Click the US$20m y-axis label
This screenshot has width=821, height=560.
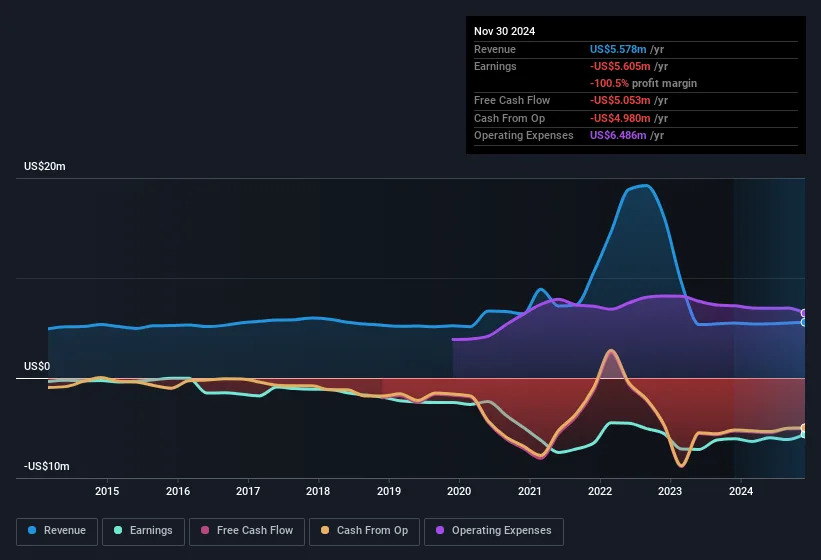[45, 166]
